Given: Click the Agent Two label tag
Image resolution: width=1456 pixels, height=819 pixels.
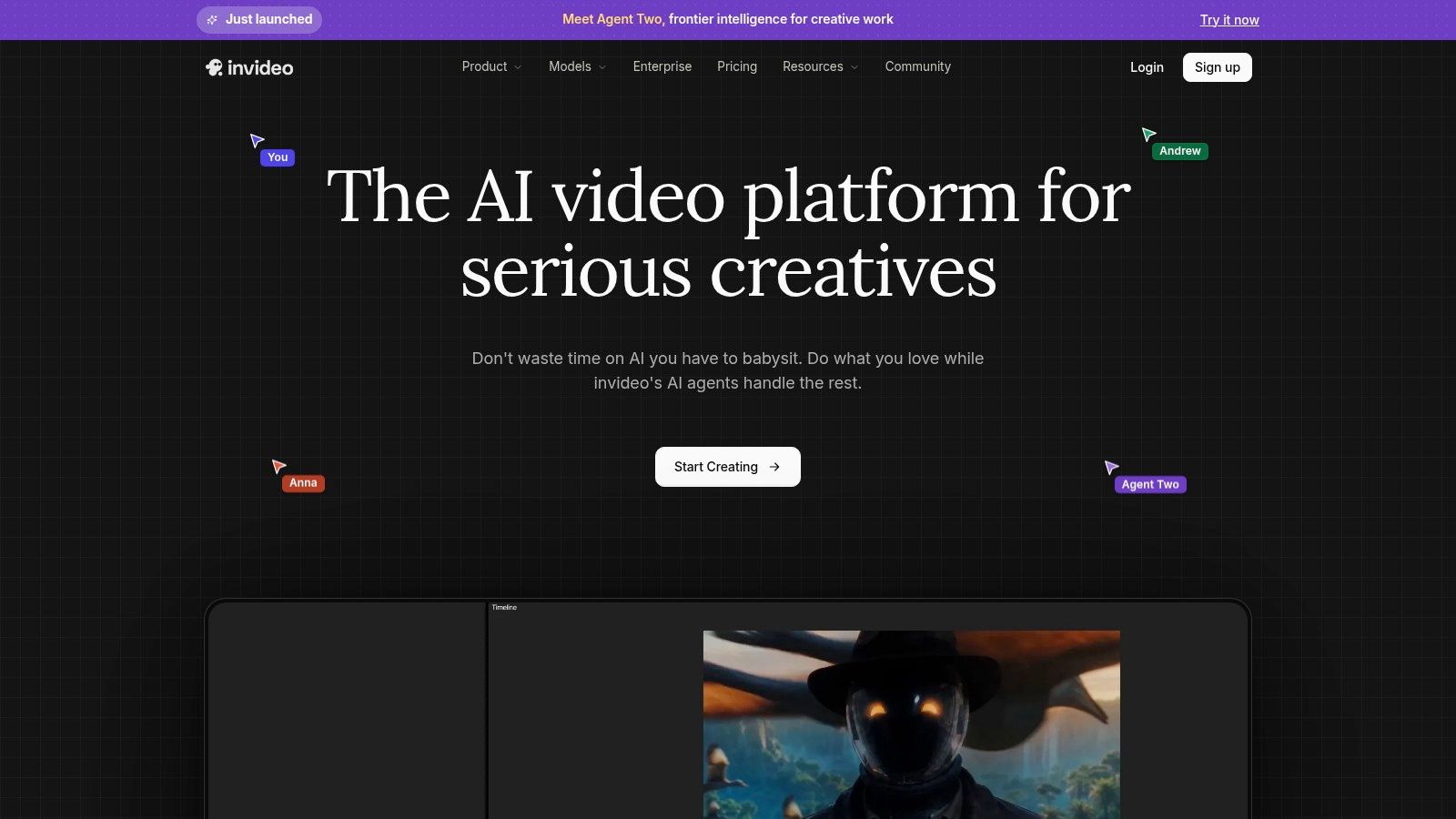Looking at the screenshot, I should coord(1150,485).
